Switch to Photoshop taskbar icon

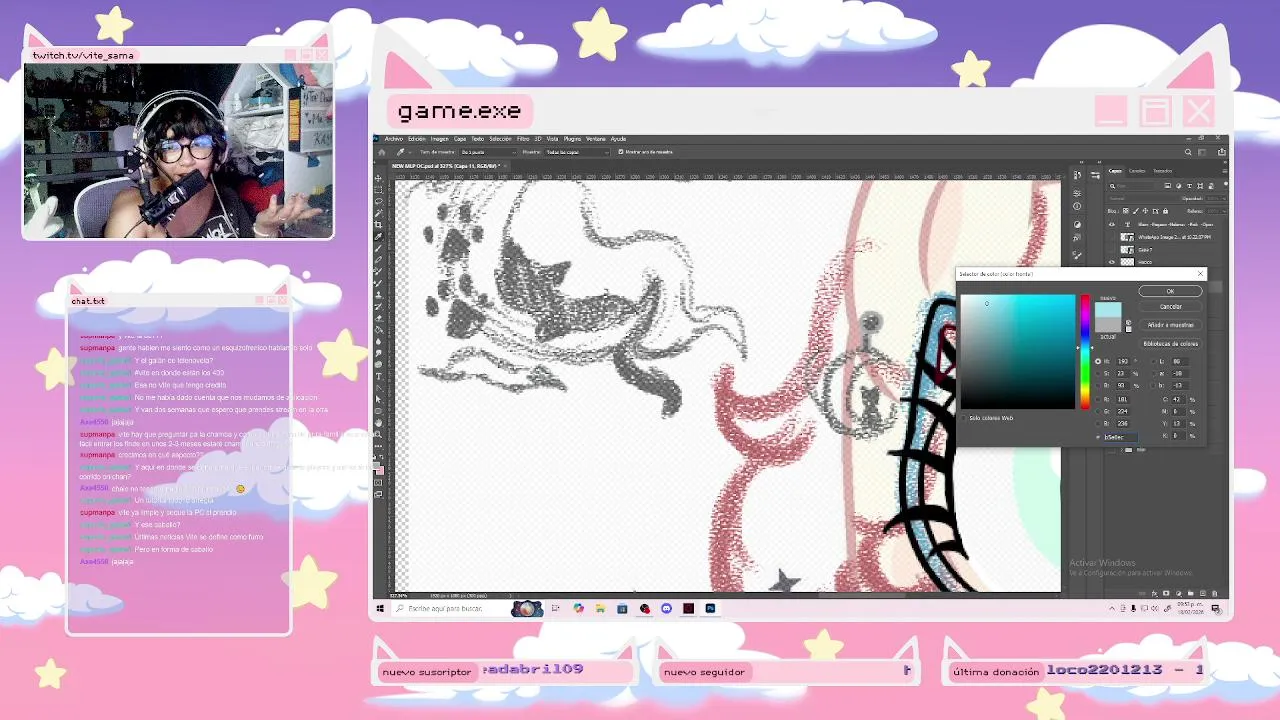(710, 608)
